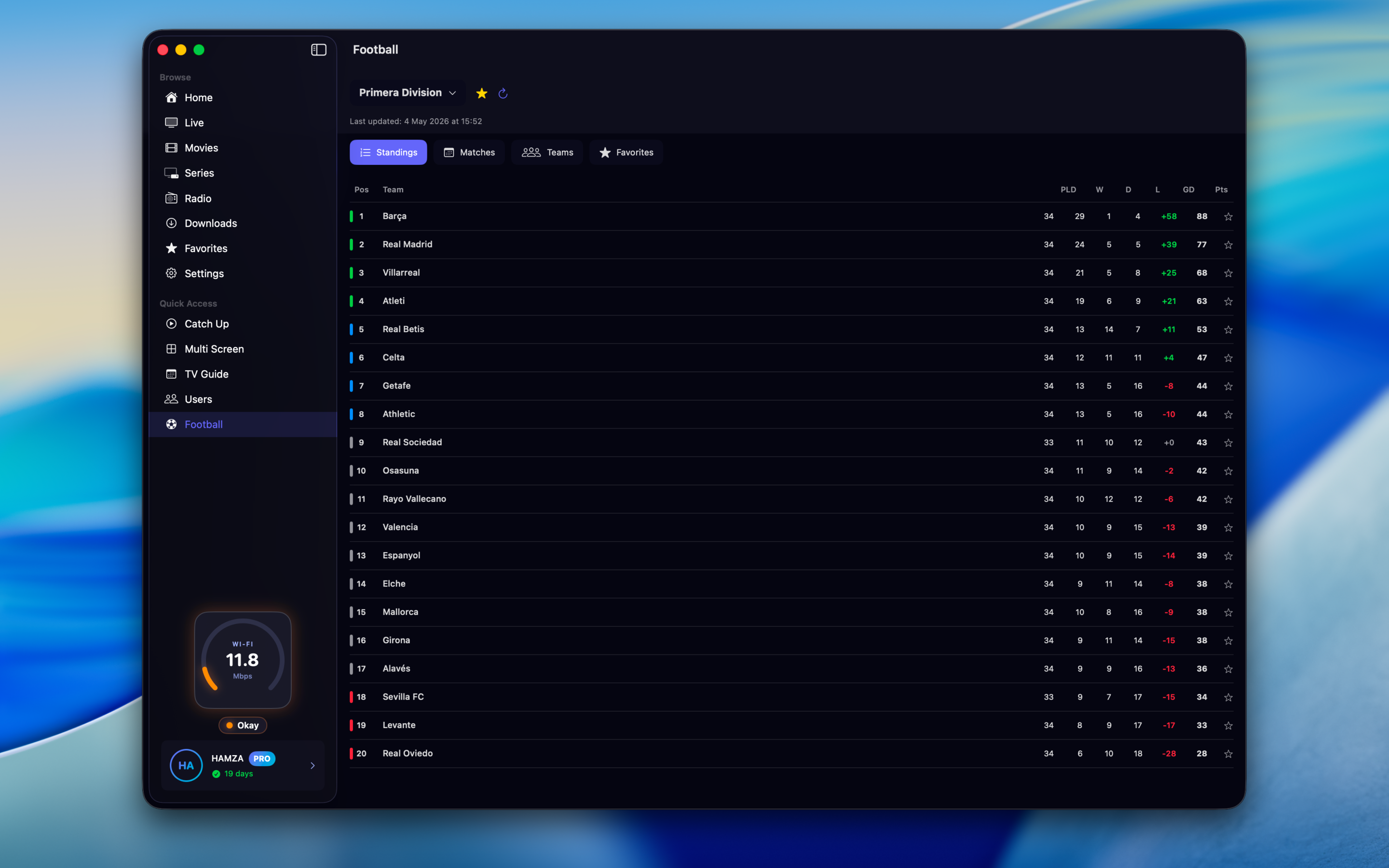Open Home in the sidebar
1389x868 pixels.
(243, 97)
